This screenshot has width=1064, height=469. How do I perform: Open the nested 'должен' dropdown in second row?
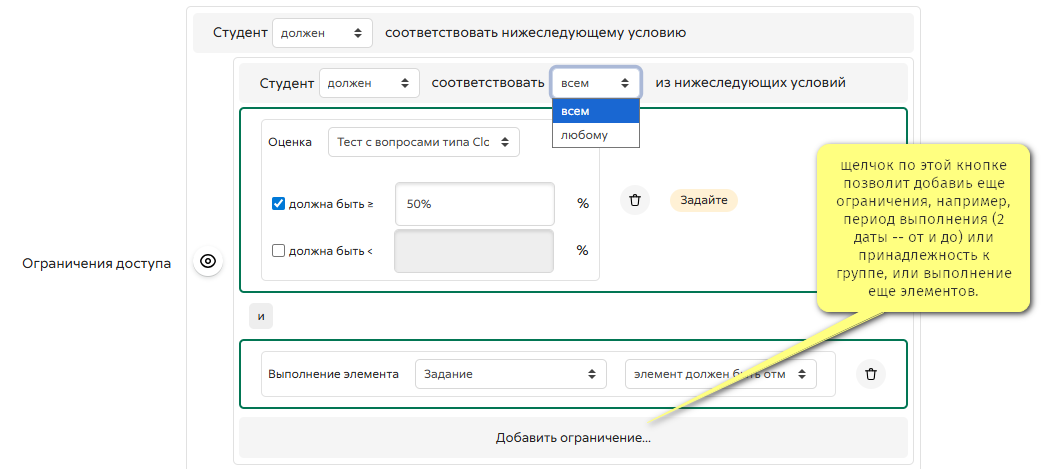click(368, 83)
